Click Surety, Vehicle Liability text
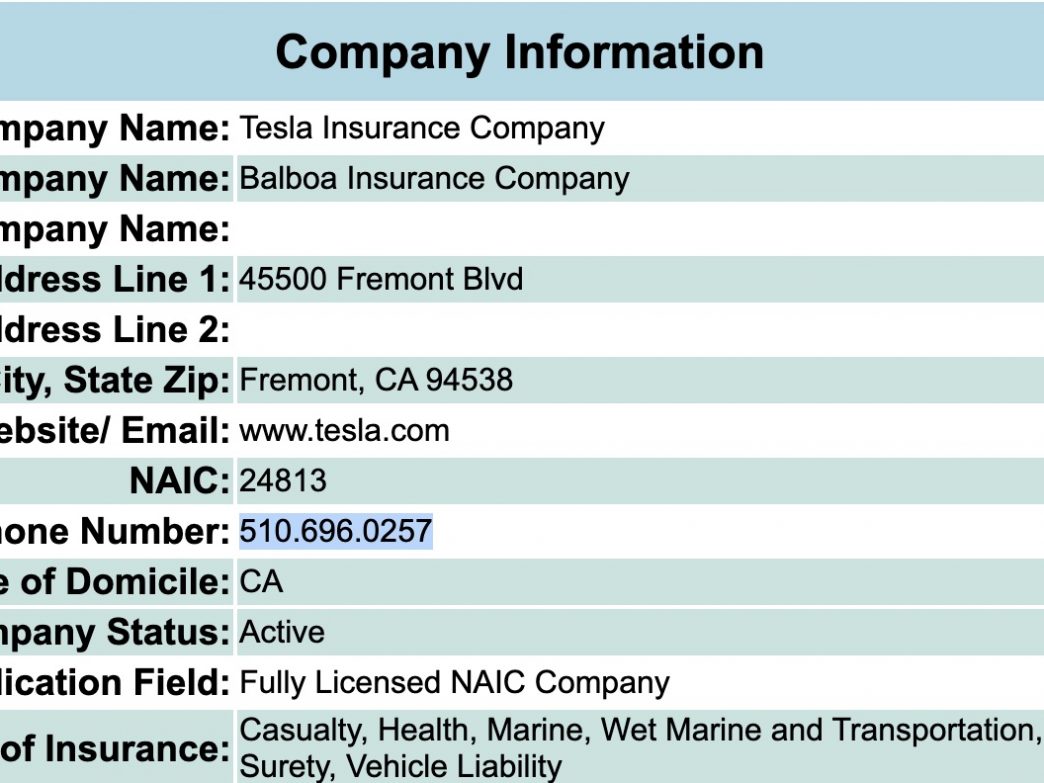The height and width of the screenshot is (783, 1044). coord(400,766)
